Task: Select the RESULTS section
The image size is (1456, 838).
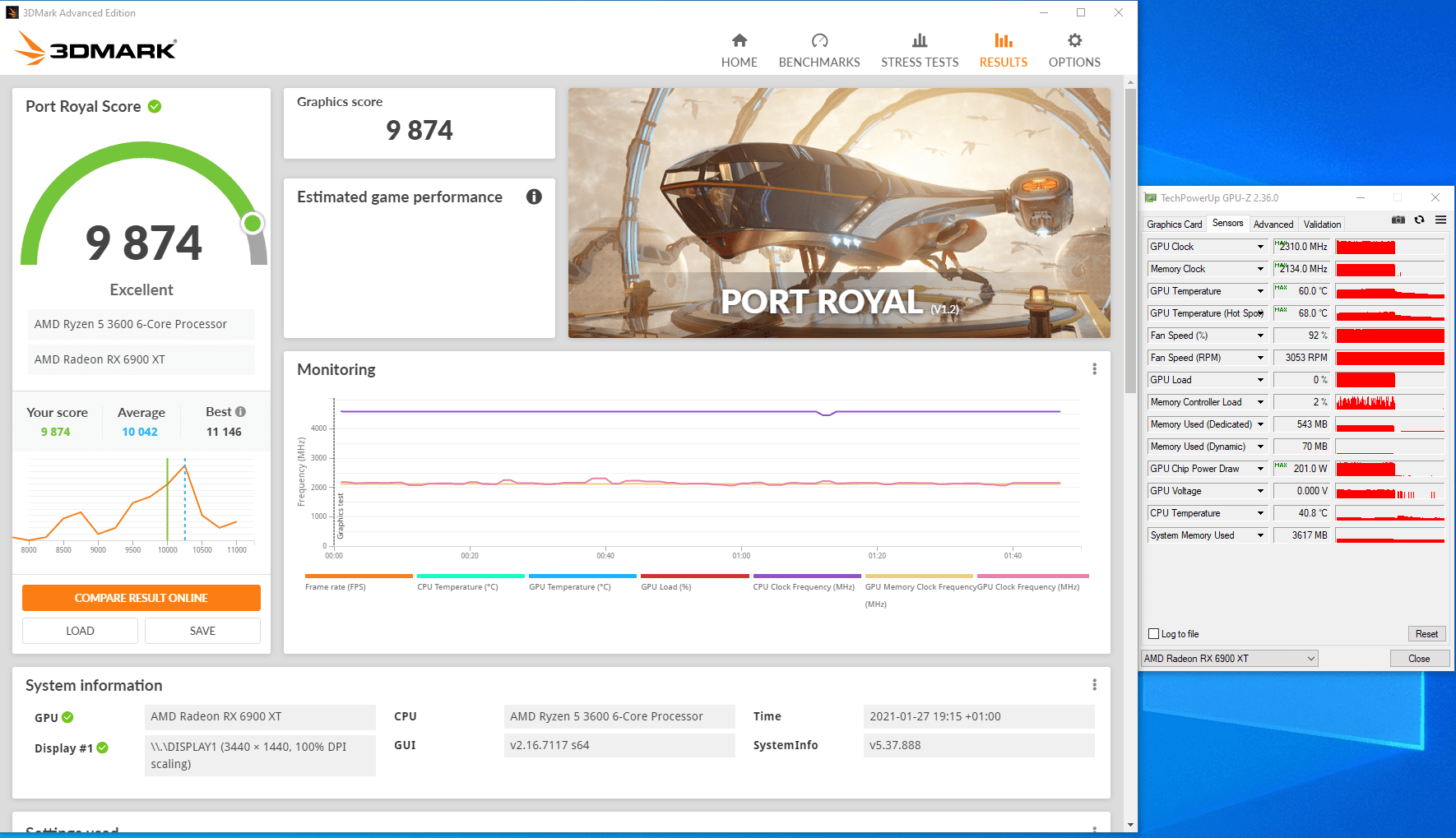Action: [1003, 50]
